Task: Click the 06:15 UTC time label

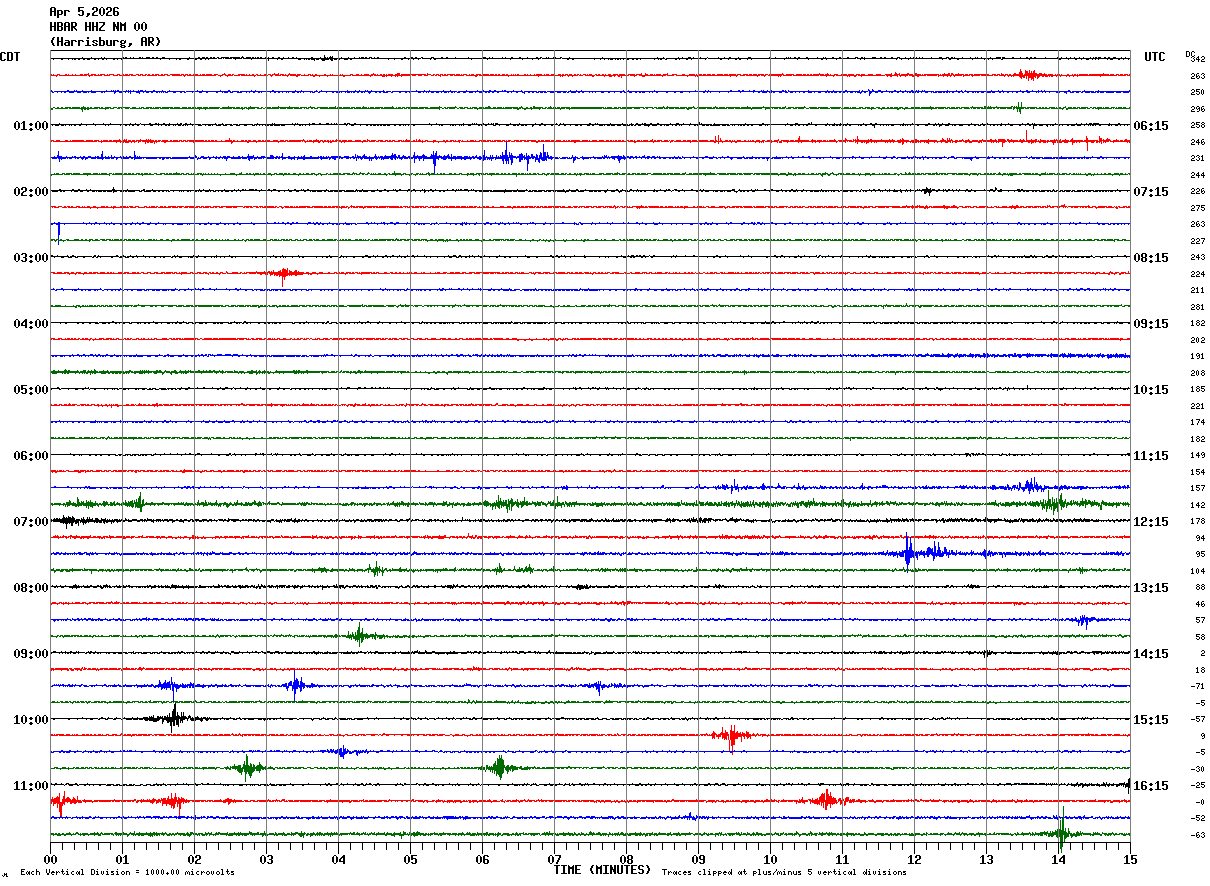Action: (x=1152, y=126)
